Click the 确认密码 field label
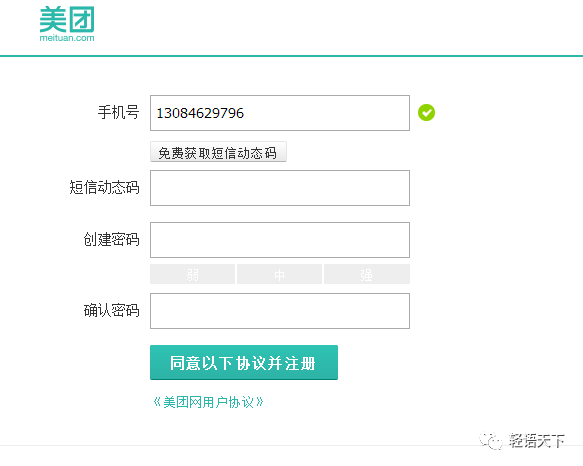This screenshot has height=466, width=583. pyautogui.click(x=112, y=310)
